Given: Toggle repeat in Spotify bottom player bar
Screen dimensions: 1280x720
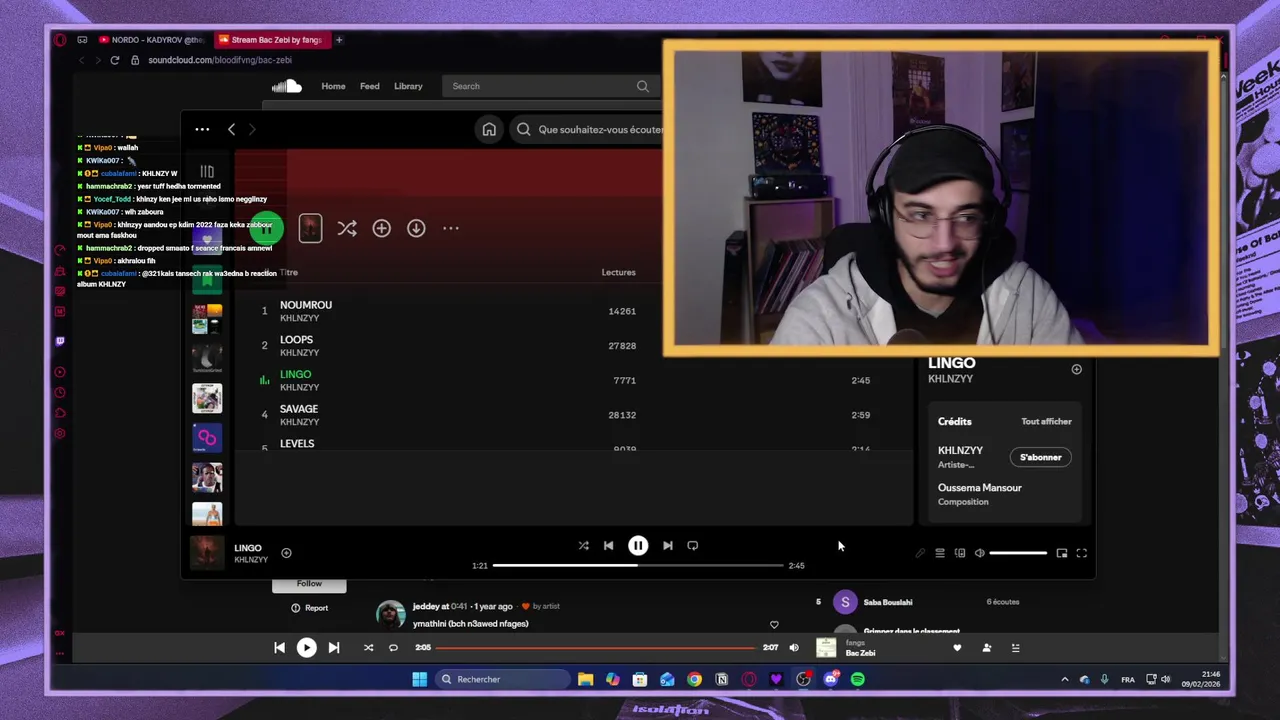Looking at the screenshot, I should pyautogui.click(x=692, y=545).
